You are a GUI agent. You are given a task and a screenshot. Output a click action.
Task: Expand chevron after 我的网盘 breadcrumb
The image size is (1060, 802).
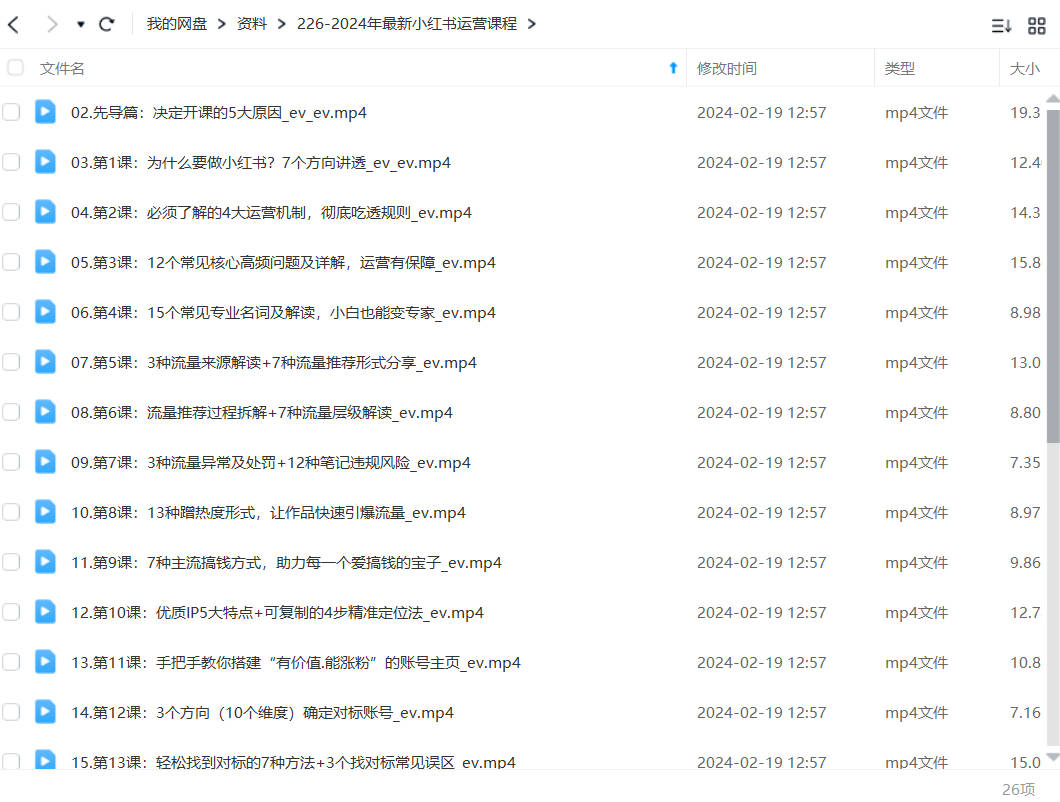point(222,24)
